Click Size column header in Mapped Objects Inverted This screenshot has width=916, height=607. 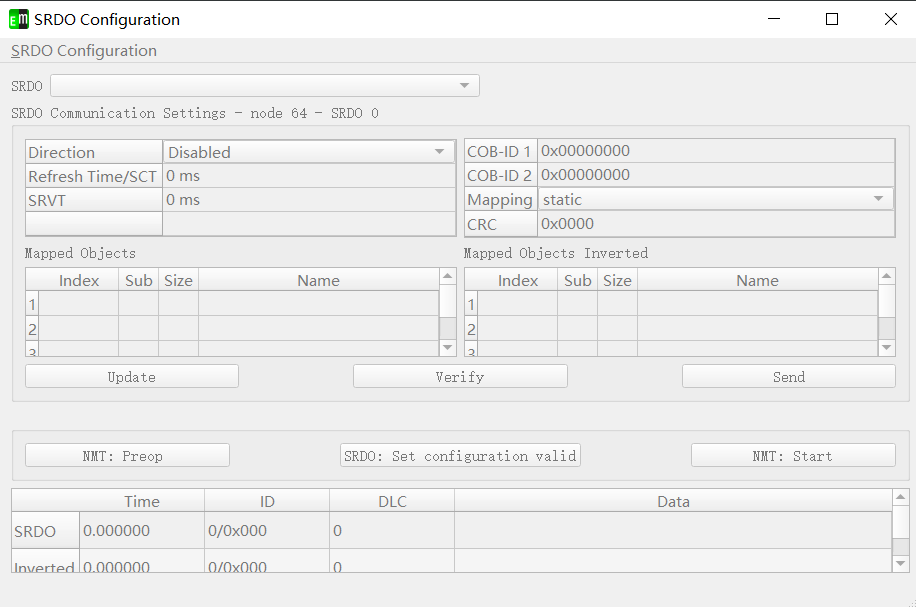pyautogui.click(x=617, y=280)
